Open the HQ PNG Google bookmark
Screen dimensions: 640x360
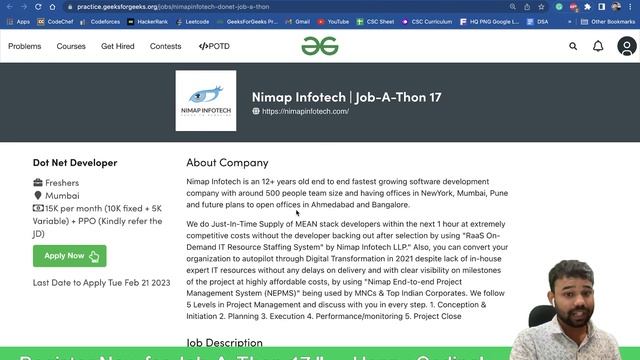(489, 22)
